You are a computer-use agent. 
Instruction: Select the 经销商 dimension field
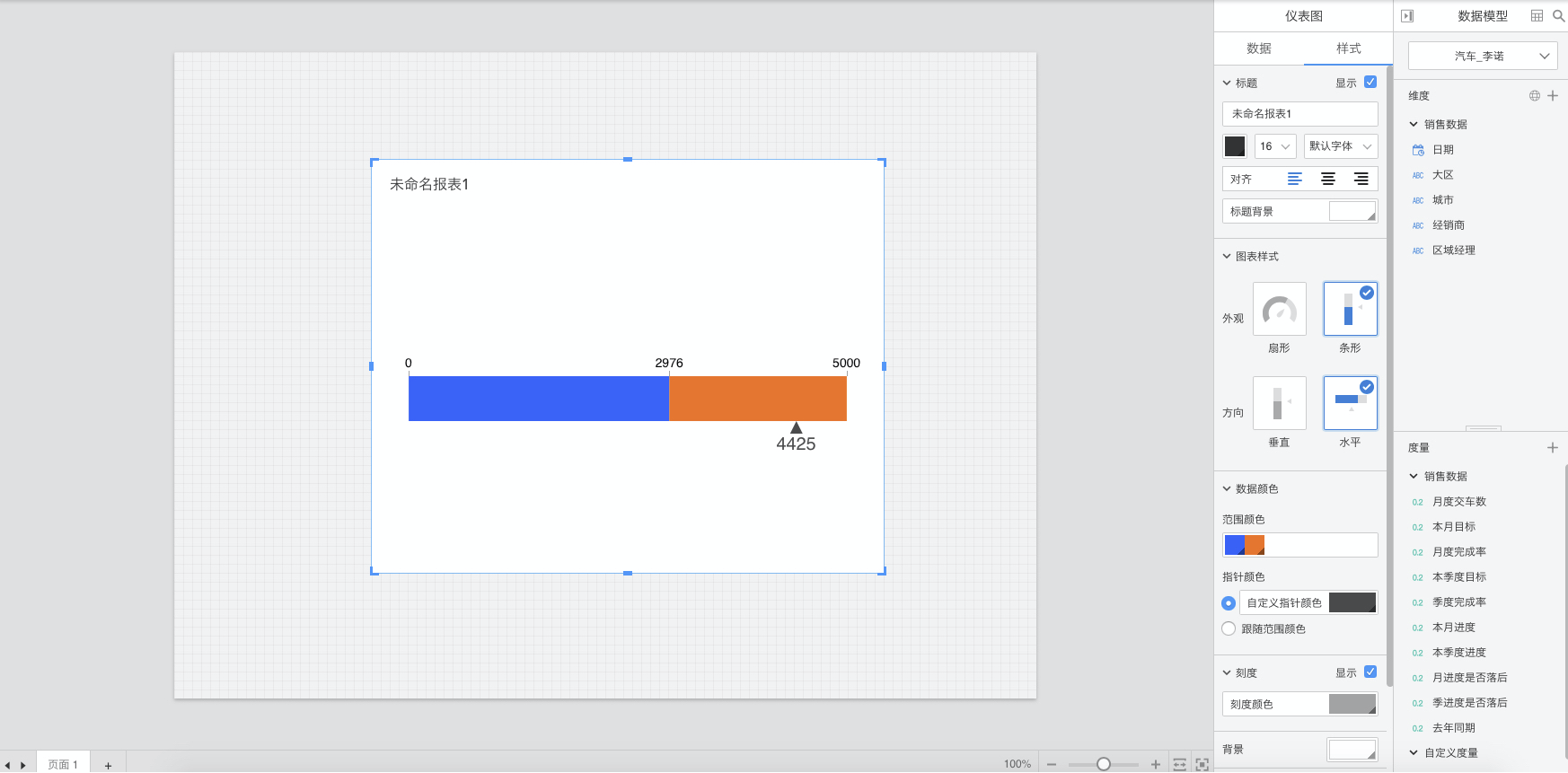(1449, 225)
